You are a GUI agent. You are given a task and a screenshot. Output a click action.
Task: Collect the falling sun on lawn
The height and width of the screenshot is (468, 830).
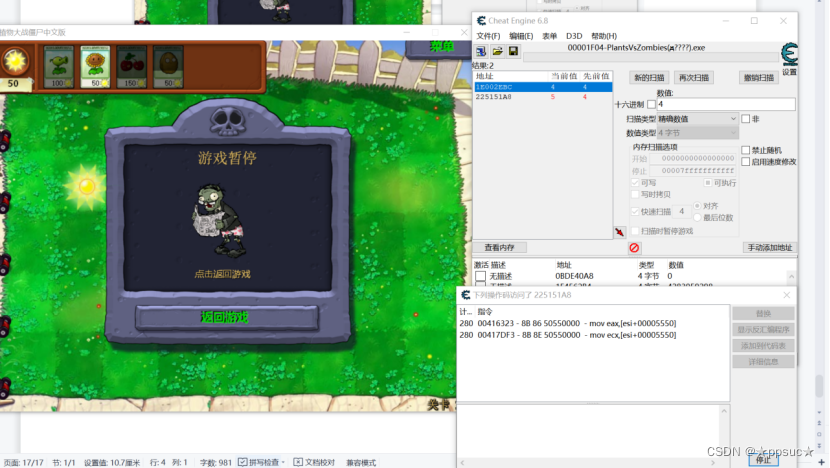click(x=86, y=186)
